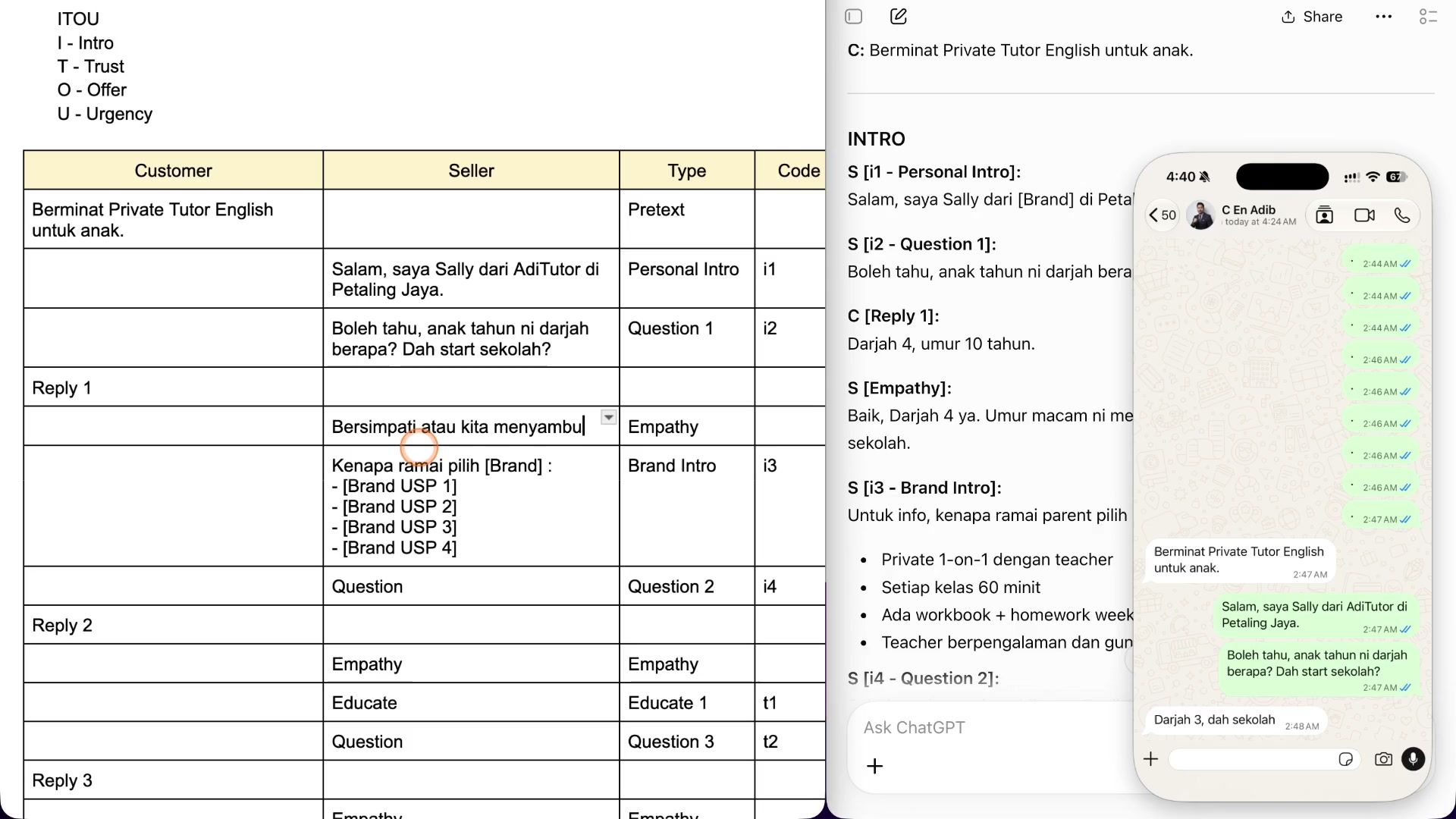Select the Pretext cell
1456x819 pixels.
click(x=687, y=219)
